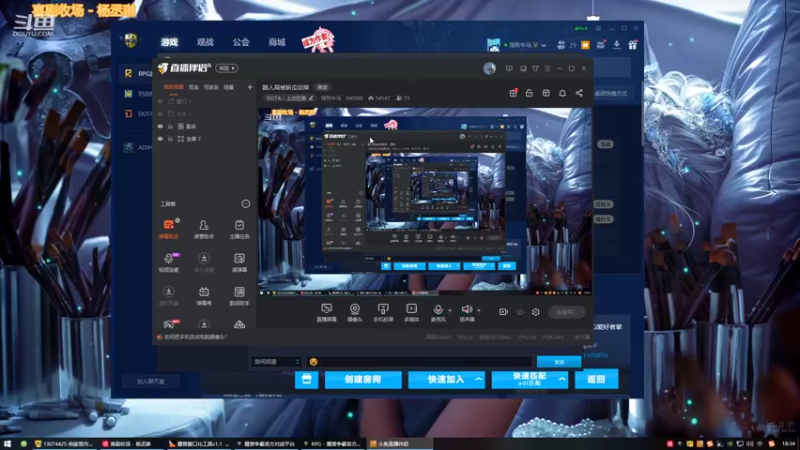Click the download arrow icon in game platform
Screen dimensions: 800x450
coord(616,45)
